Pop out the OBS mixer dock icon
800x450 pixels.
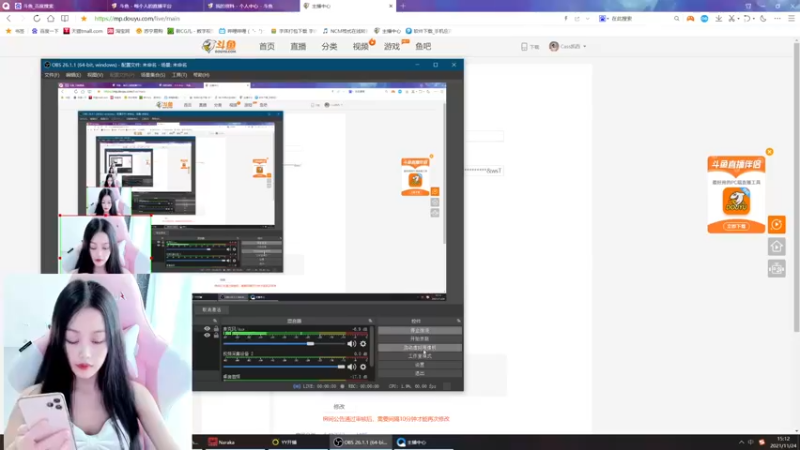point(370,321)
